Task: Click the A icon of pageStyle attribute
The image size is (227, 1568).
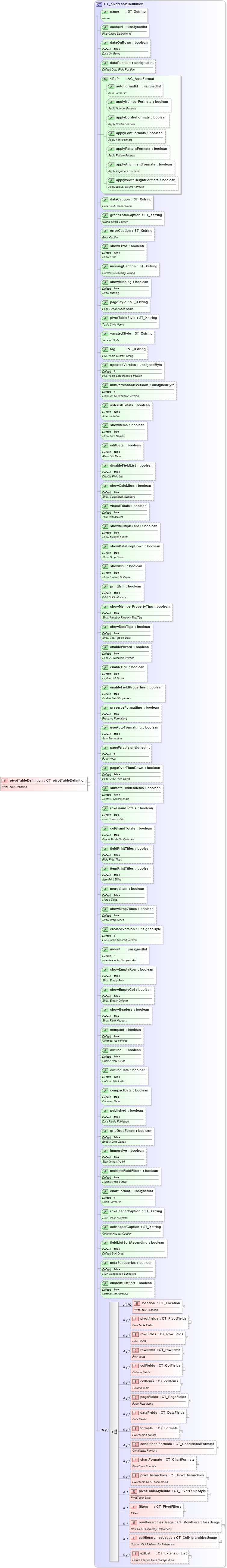Action: coord(105,302)
